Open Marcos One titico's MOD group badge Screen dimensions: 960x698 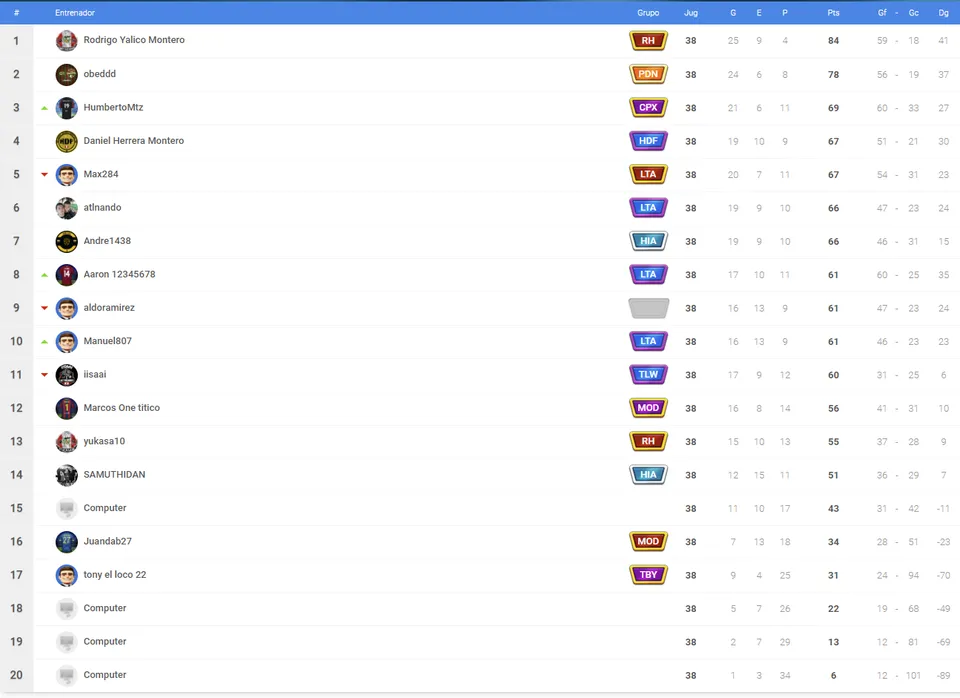pyautogui.click(x=648, y=408)
